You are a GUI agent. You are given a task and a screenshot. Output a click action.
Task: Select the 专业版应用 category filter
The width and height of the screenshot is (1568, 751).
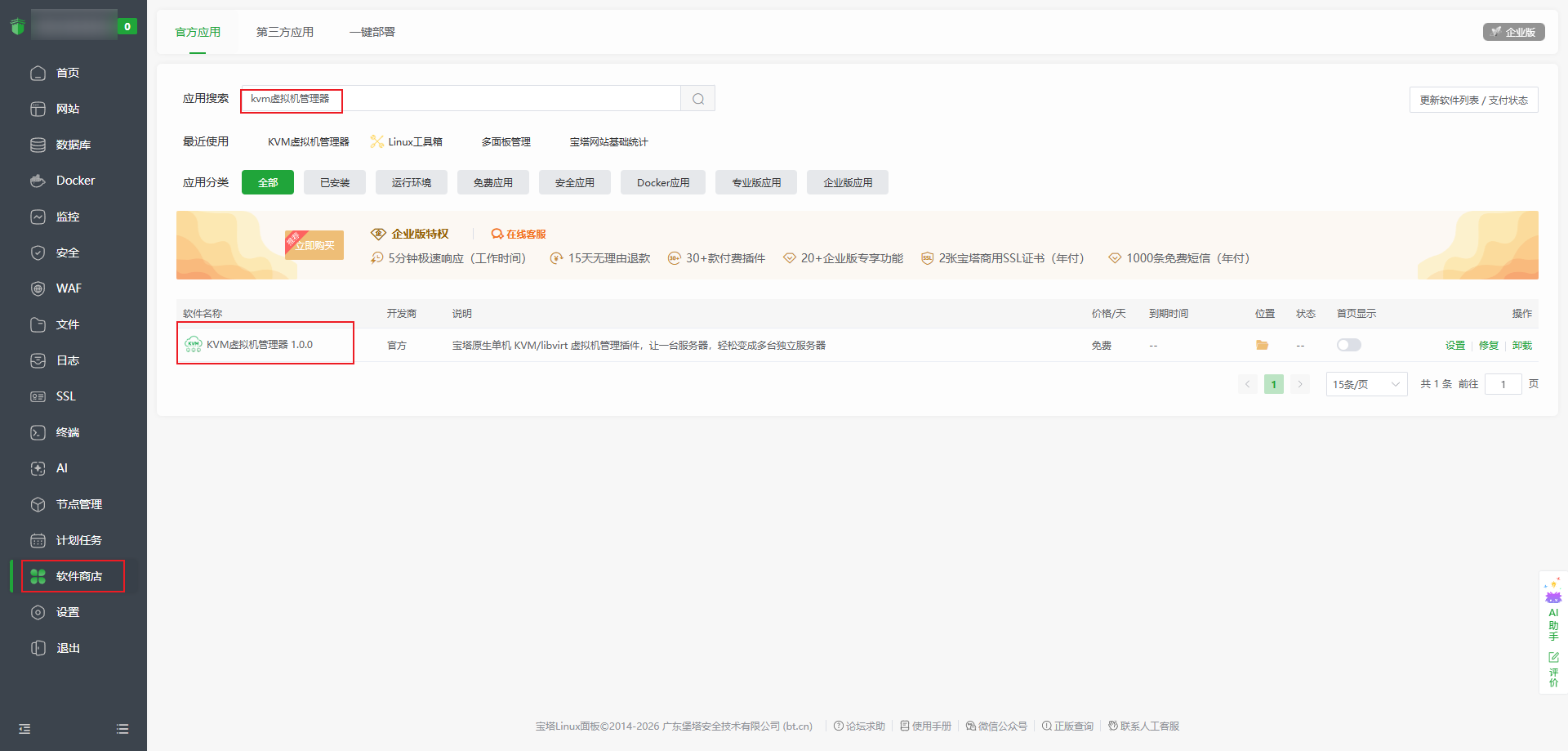coord(756,182)
